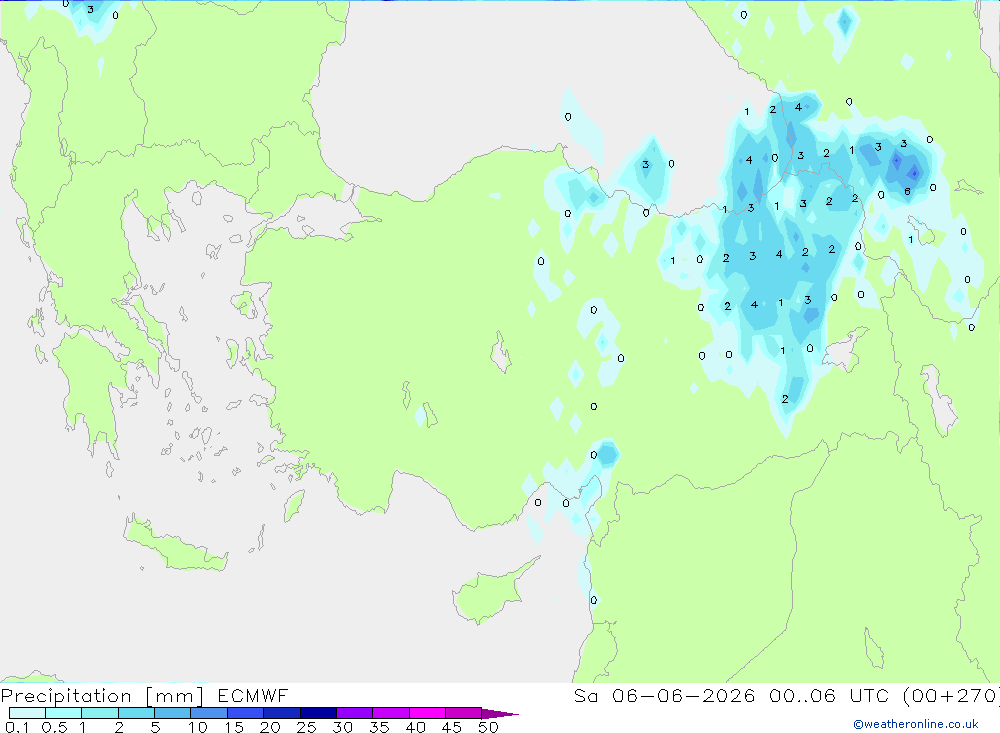This screenshot has height=733, width=1000.
Task: Pick the 15–20 mm blue legend swatch
Action: click(x=245, y=713)
